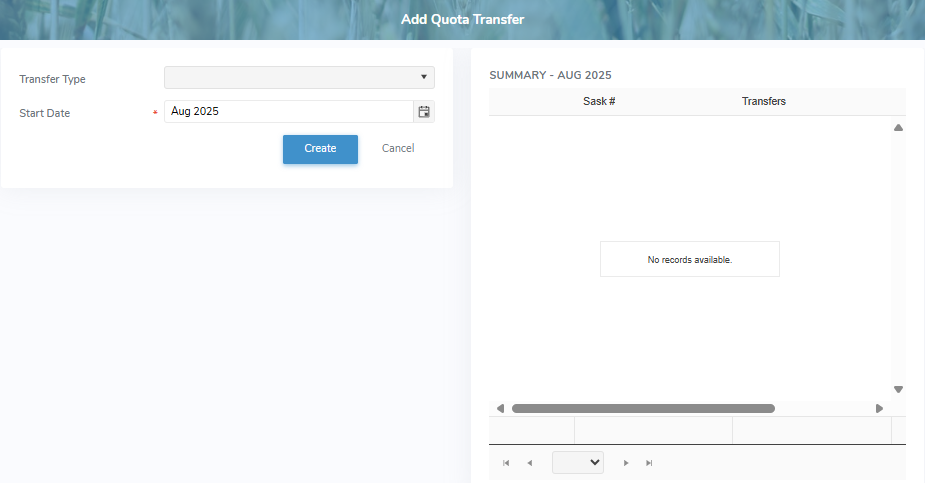Click into the Start Date field
Screen dimensions: 925x483
point(288,112)
